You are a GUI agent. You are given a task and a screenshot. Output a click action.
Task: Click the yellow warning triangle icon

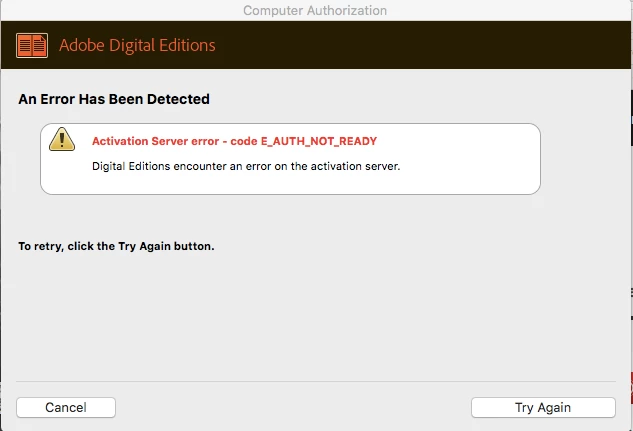pos(62,139)
